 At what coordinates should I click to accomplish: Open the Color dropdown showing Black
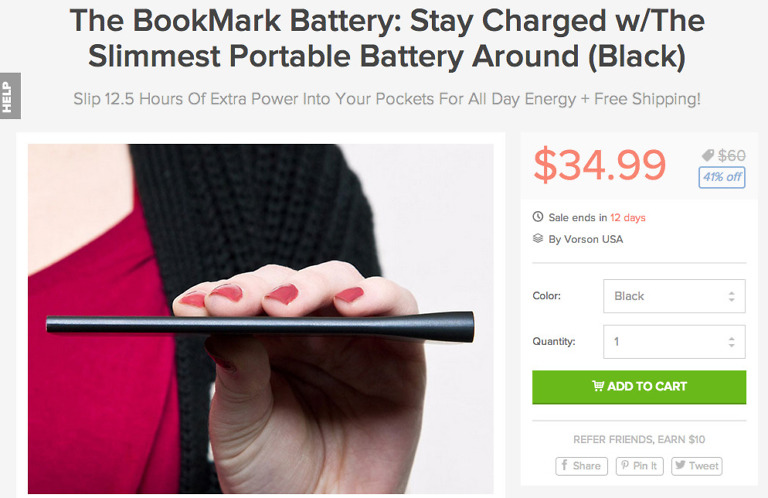tap(674, 296)
